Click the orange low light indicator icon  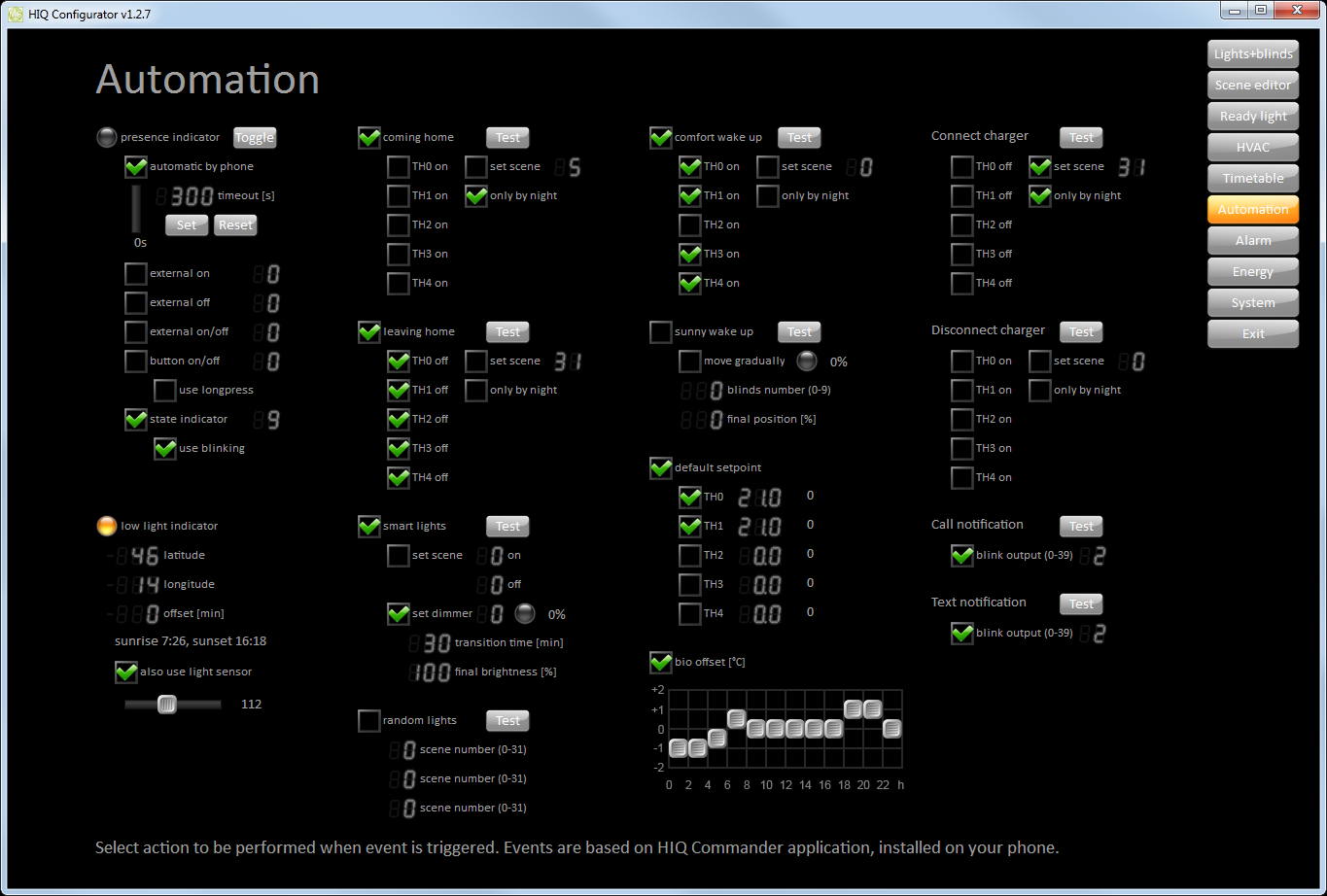(107, 526)
